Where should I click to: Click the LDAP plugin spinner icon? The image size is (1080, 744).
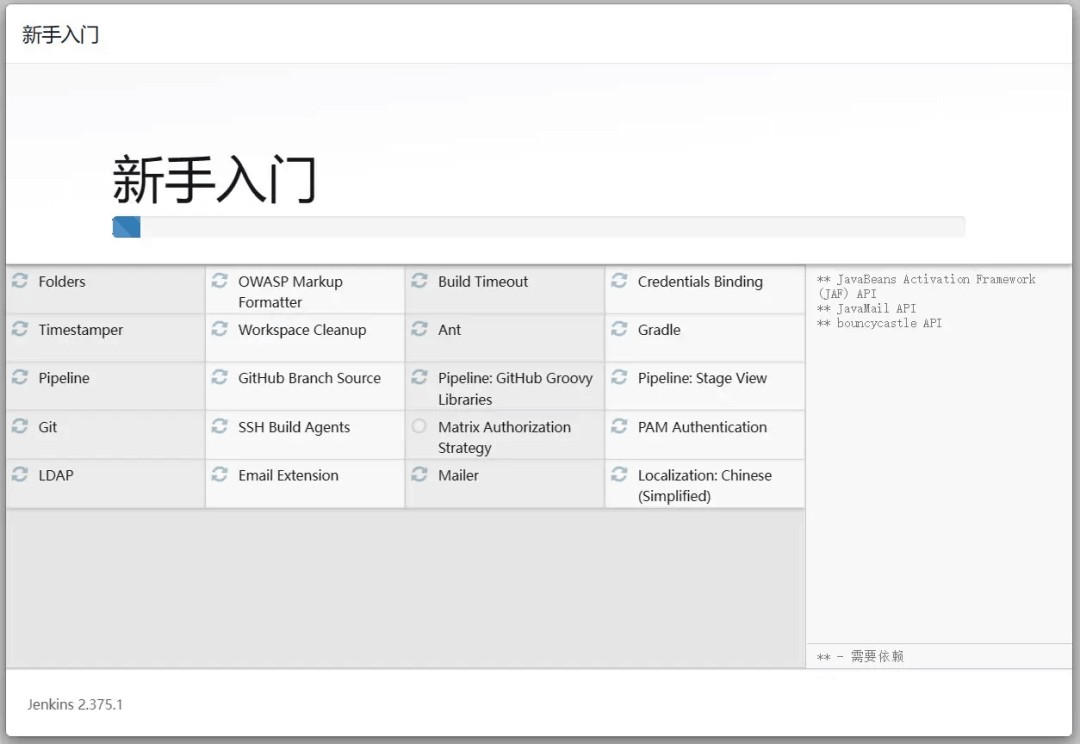click(x=19, y=475)
